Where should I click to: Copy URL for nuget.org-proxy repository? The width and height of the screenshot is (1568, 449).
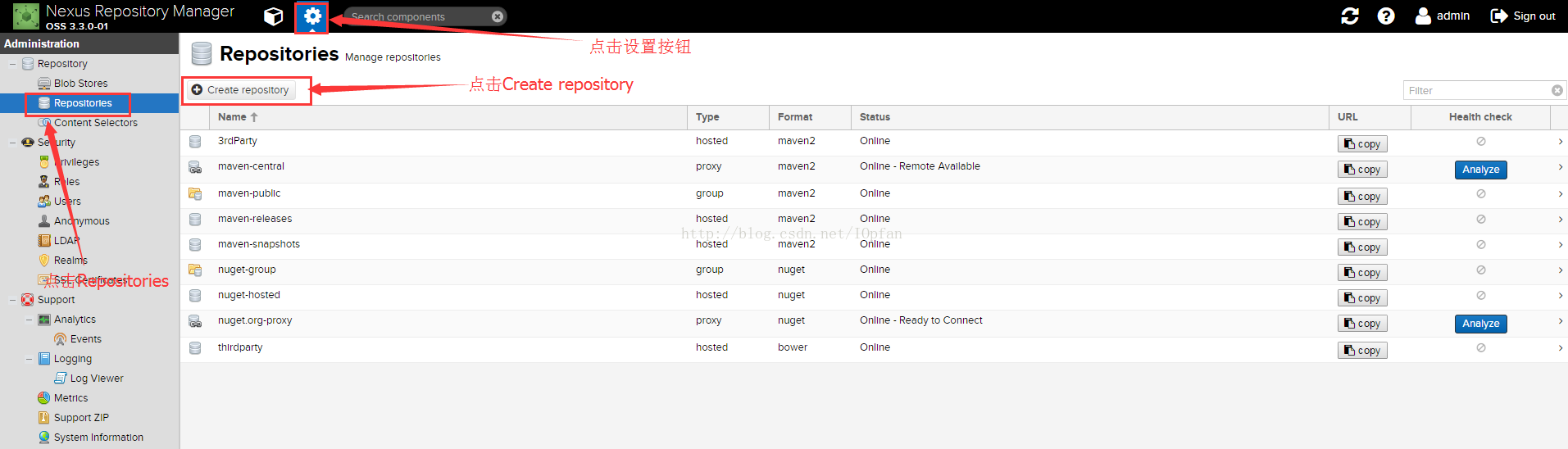1362,324
